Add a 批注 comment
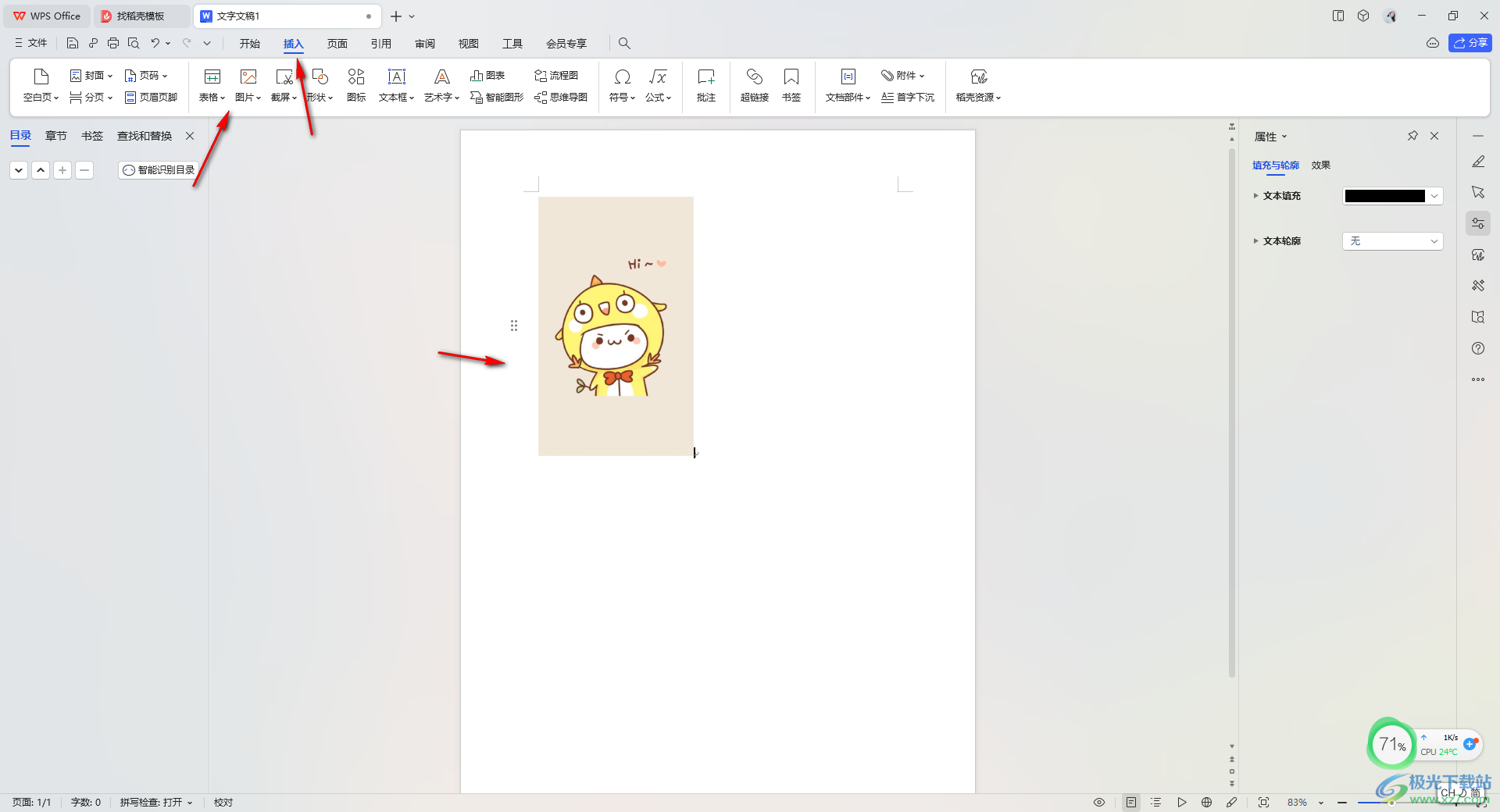 pyautogui.click(x=706, y=85)
